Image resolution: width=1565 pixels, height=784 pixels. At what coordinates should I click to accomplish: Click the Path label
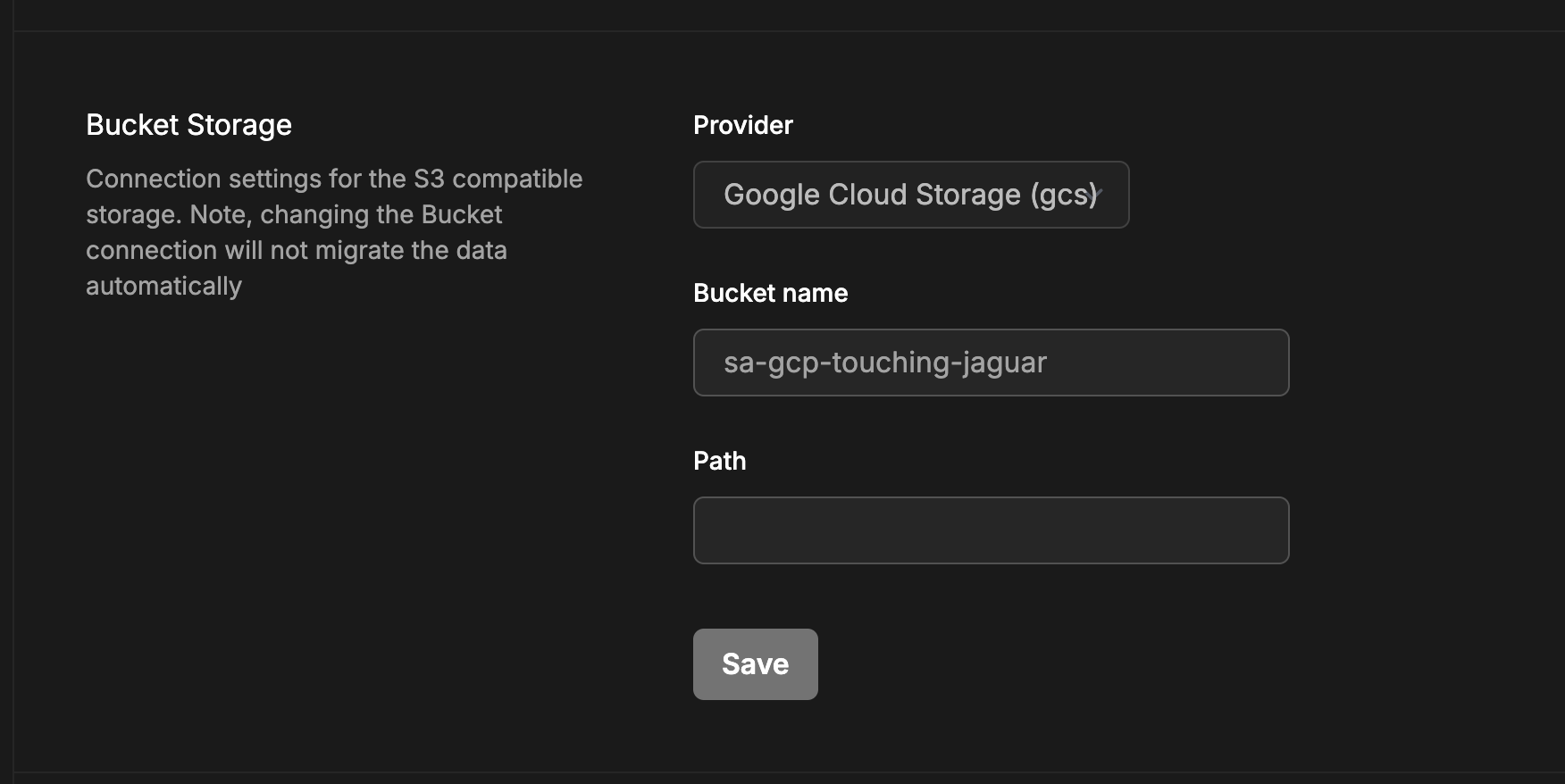[719, 460]
